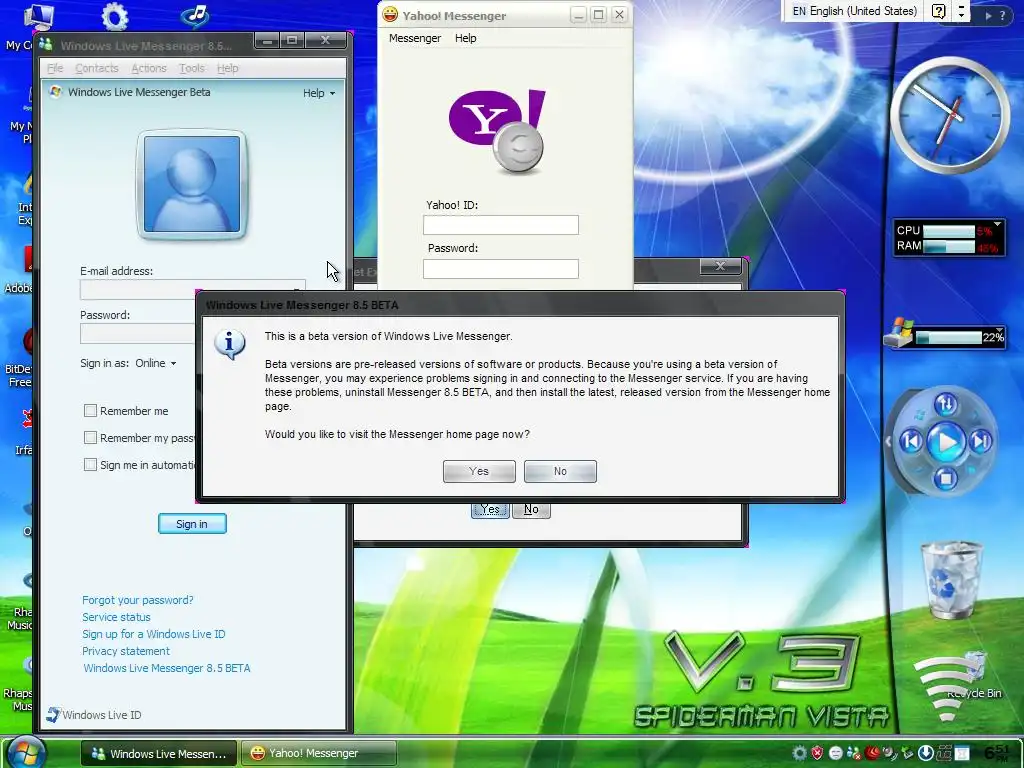The image size is (1024, 768).
Task: Open the Help menu in Windows Live Messenger menu bar
Action: point(227,68)
